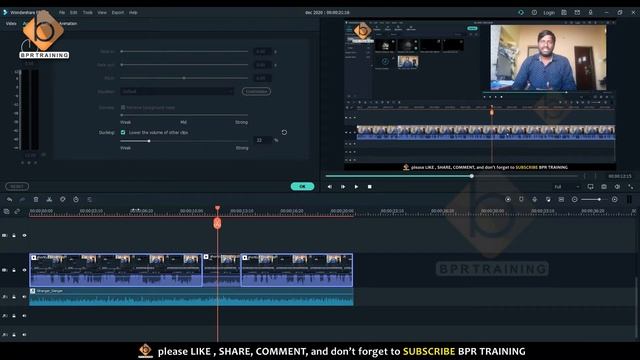
Task: Click the timeline zoom out button
Action: (x=575, y=200)
